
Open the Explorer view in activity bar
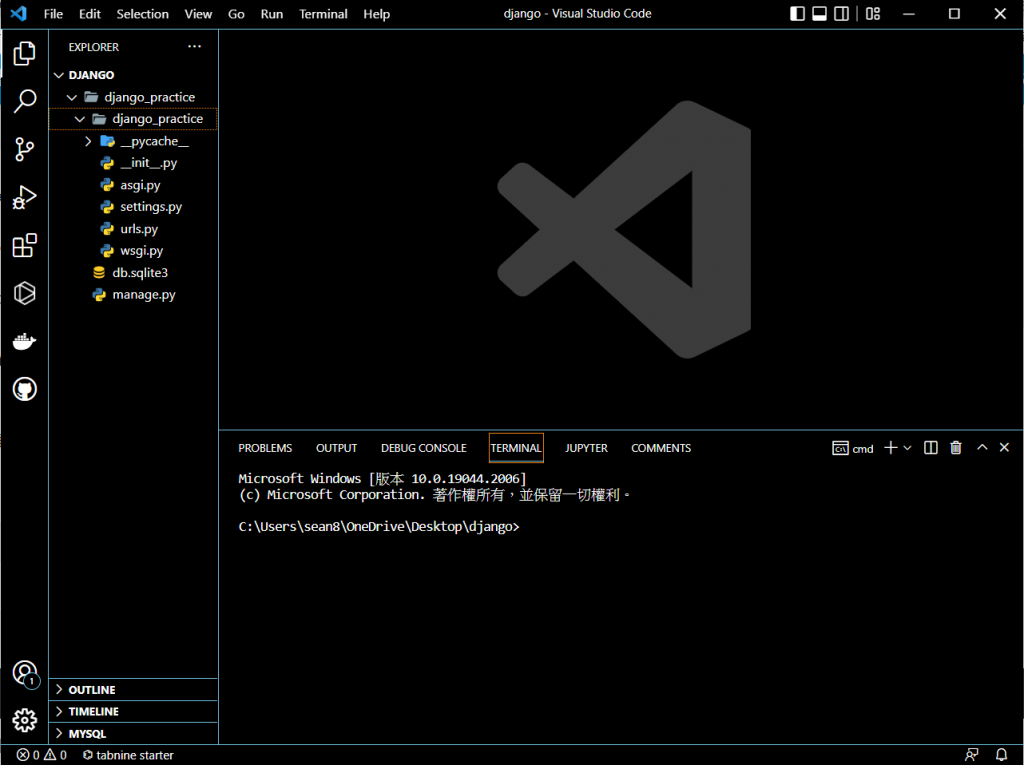(24, 53)
